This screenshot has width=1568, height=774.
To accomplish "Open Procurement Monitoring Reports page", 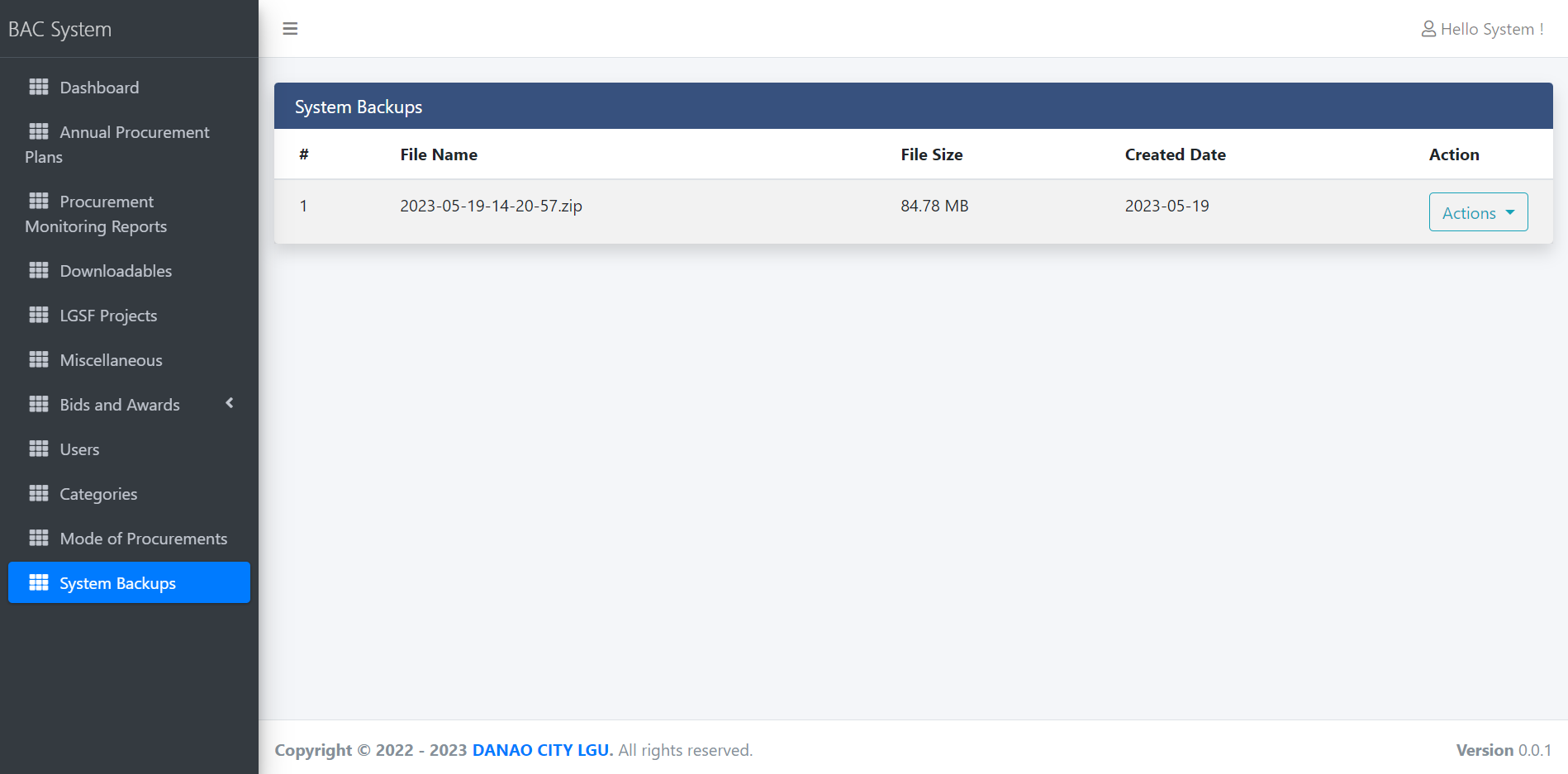I will click(x=129, y=213).
